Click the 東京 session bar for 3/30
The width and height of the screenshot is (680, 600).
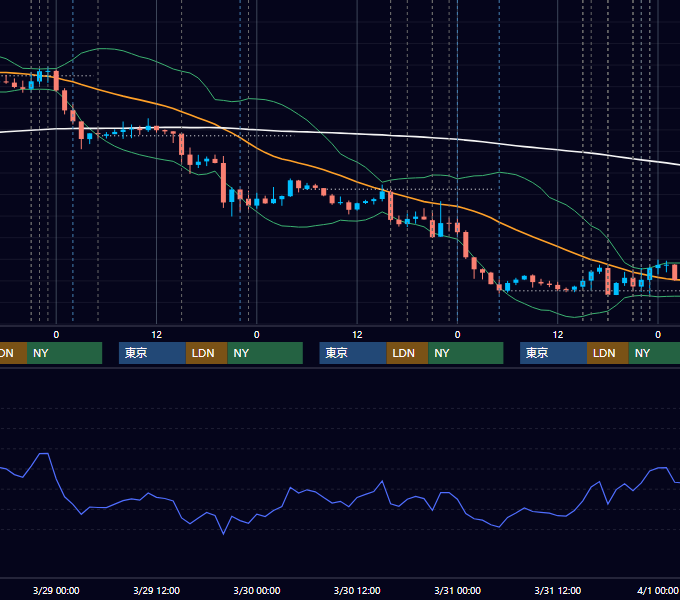pyautogui.click(x=353, y=353)
